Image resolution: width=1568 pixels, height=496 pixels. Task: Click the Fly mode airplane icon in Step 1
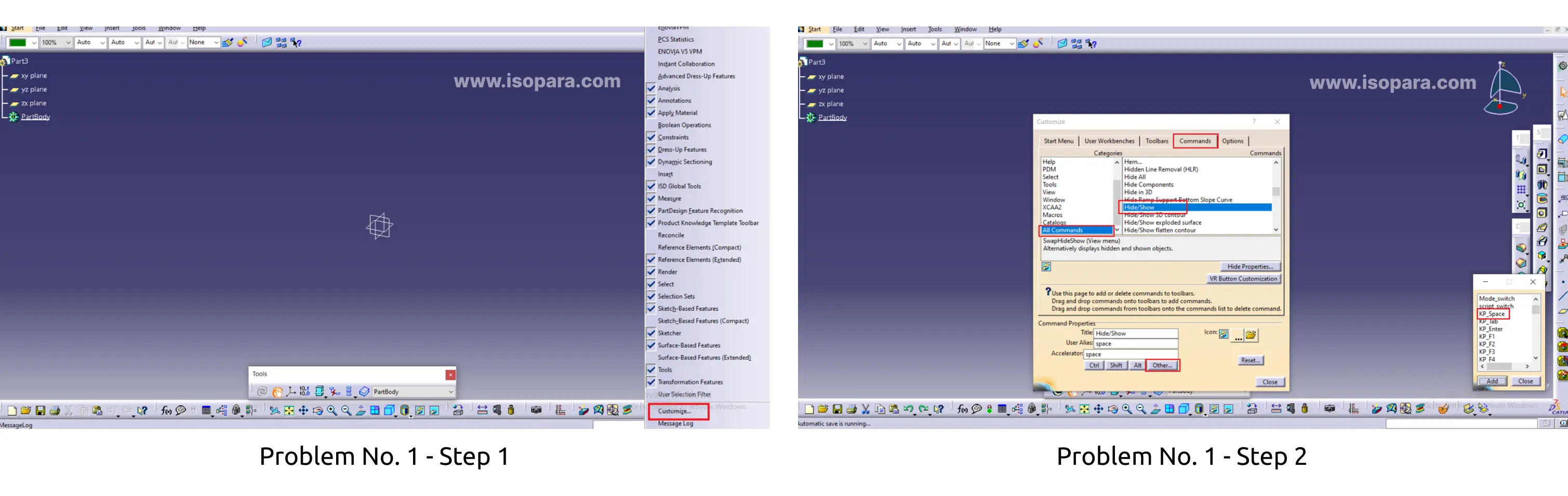274,411
